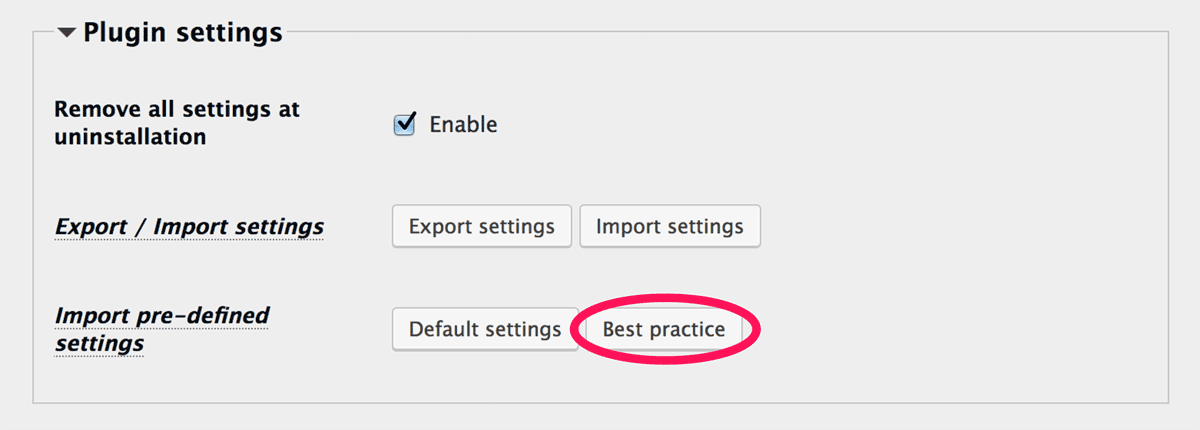Apply the Best practice preset
Screen dimensions: 1200x430
(x=664, y=329)
